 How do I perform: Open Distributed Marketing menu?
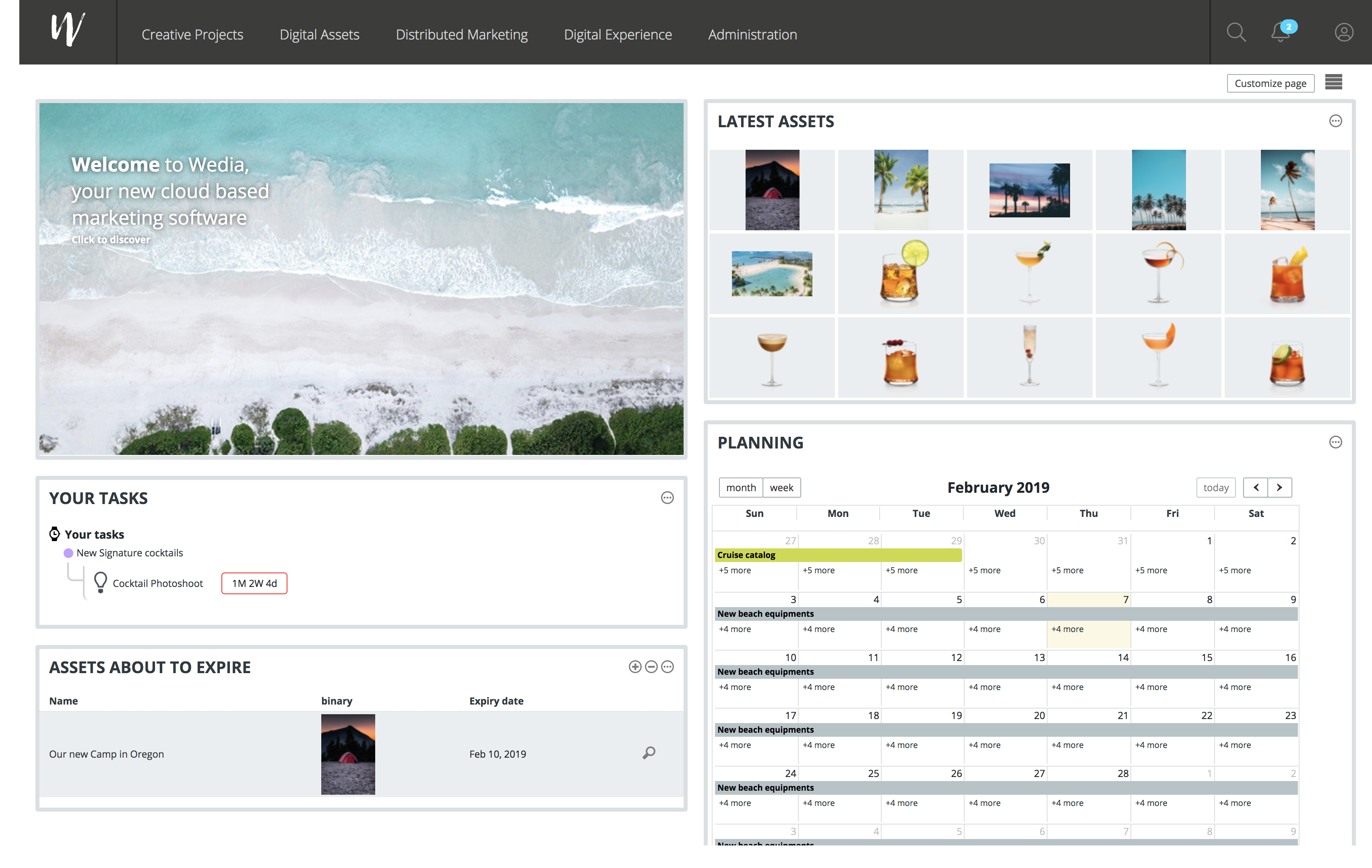pos(461,34)
